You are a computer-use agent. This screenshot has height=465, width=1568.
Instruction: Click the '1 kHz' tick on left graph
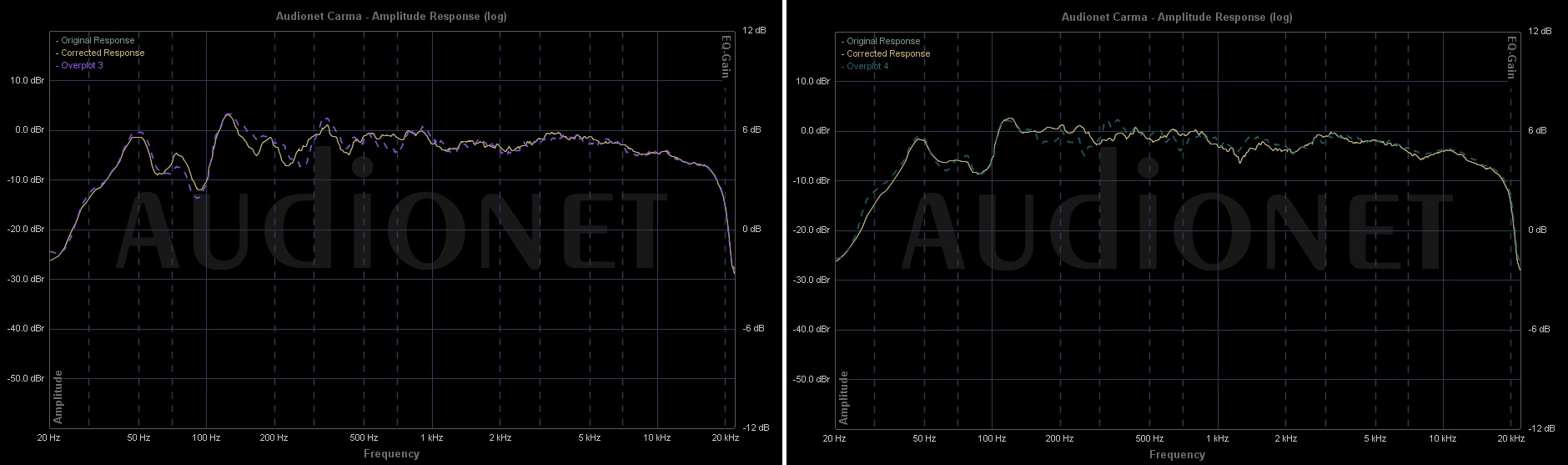[431, 437]
